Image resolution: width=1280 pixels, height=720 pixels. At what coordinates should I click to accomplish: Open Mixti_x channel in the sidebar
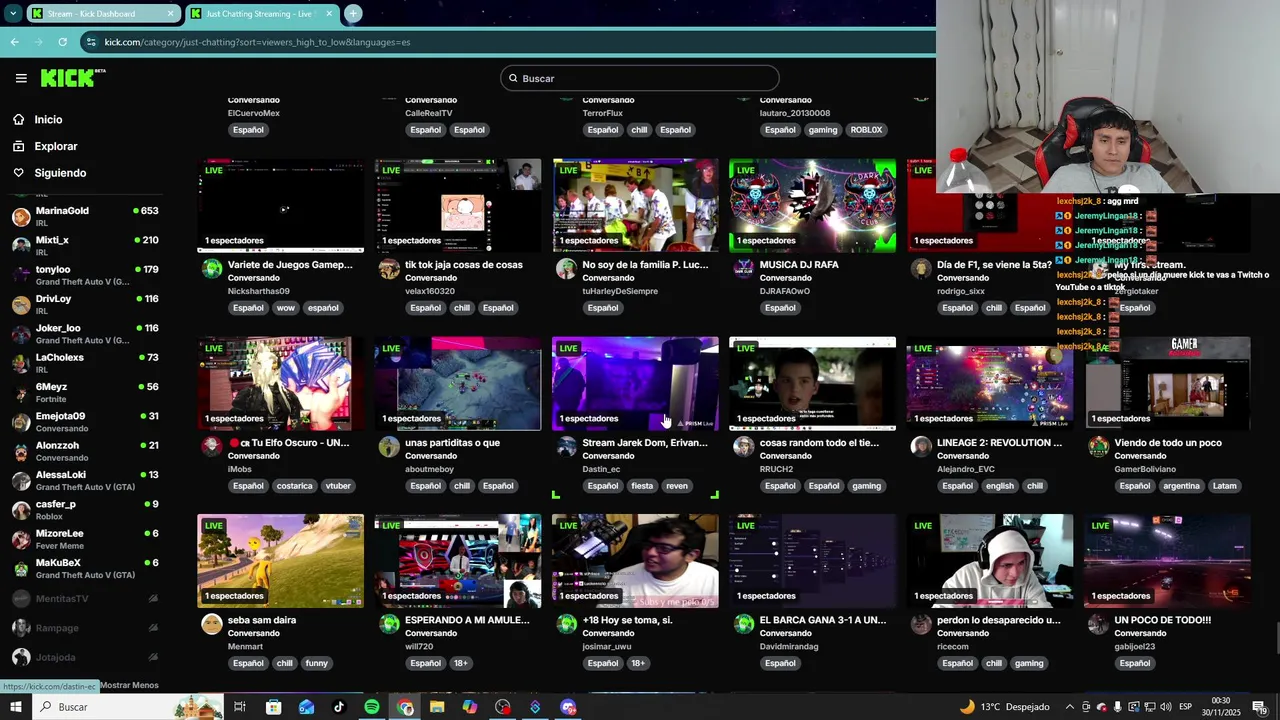[85, 245]
